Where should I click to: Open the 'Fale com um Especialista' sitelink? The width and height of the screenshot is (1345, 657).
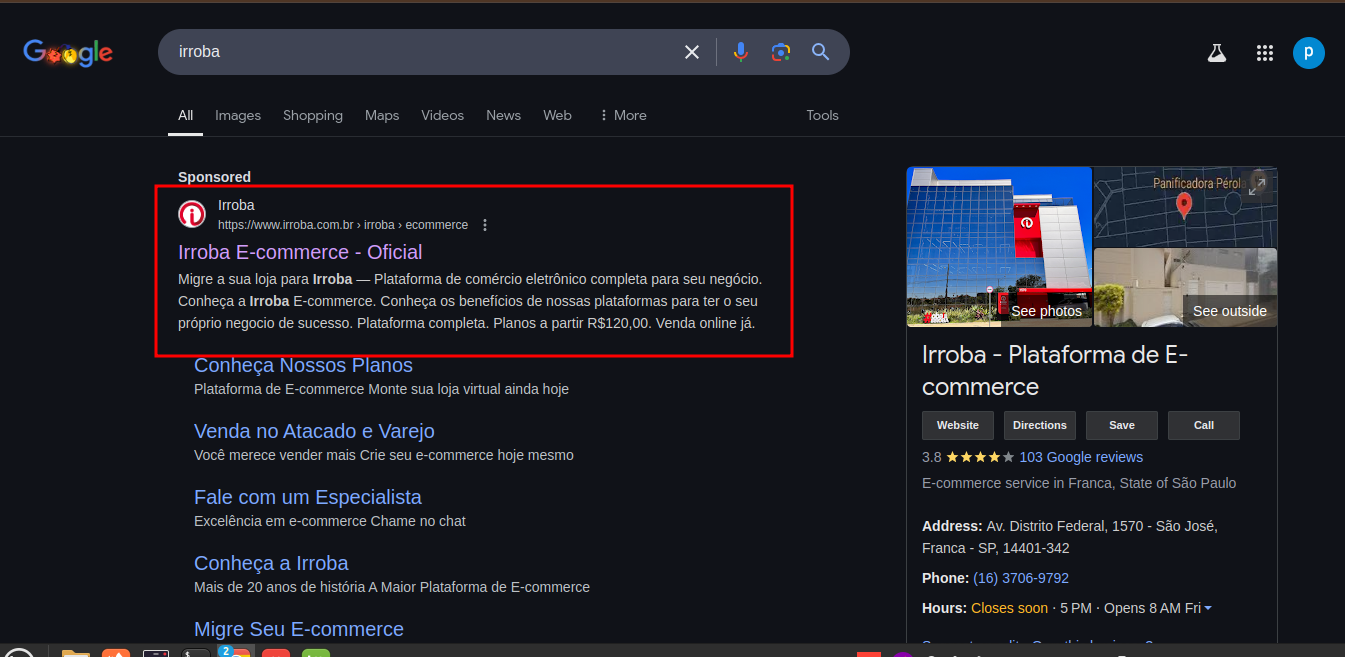(308, 497)
